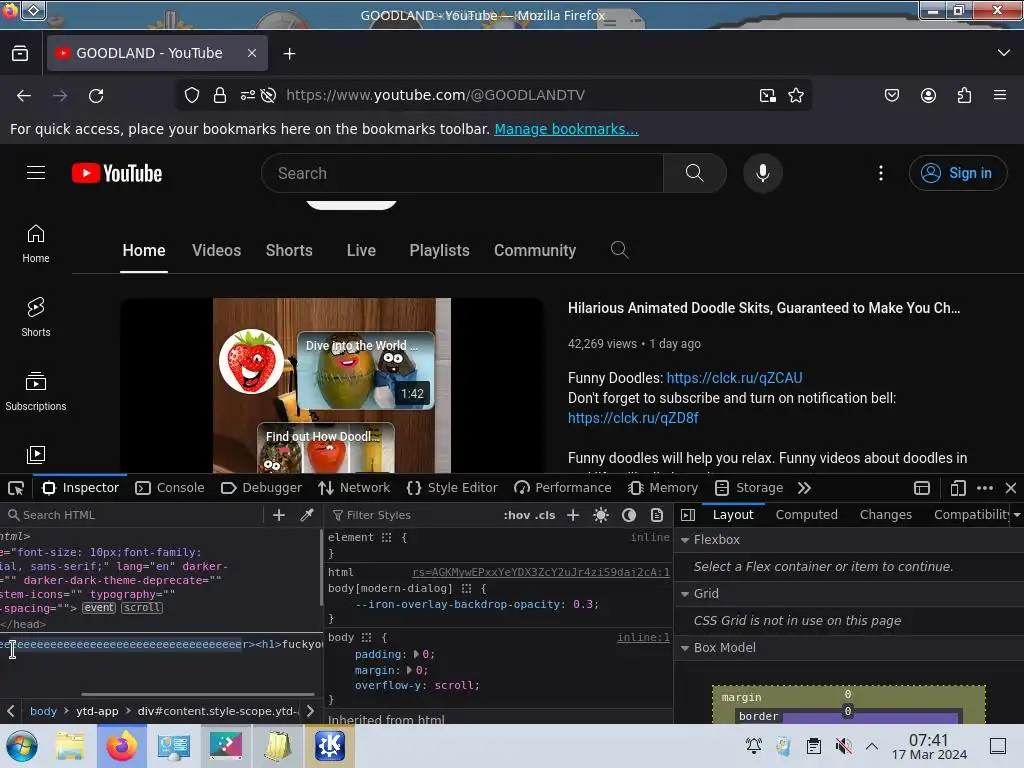Select Computed sidebar tab

(807, 515)
